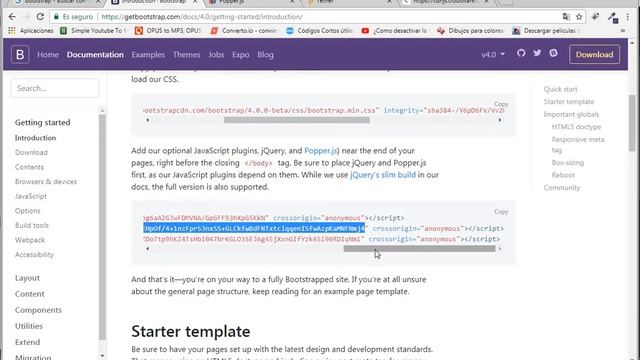Viewport: 640px width, 360px height.
Task: Open Códigos Cortos útiles bookmark
Action: 319,31
